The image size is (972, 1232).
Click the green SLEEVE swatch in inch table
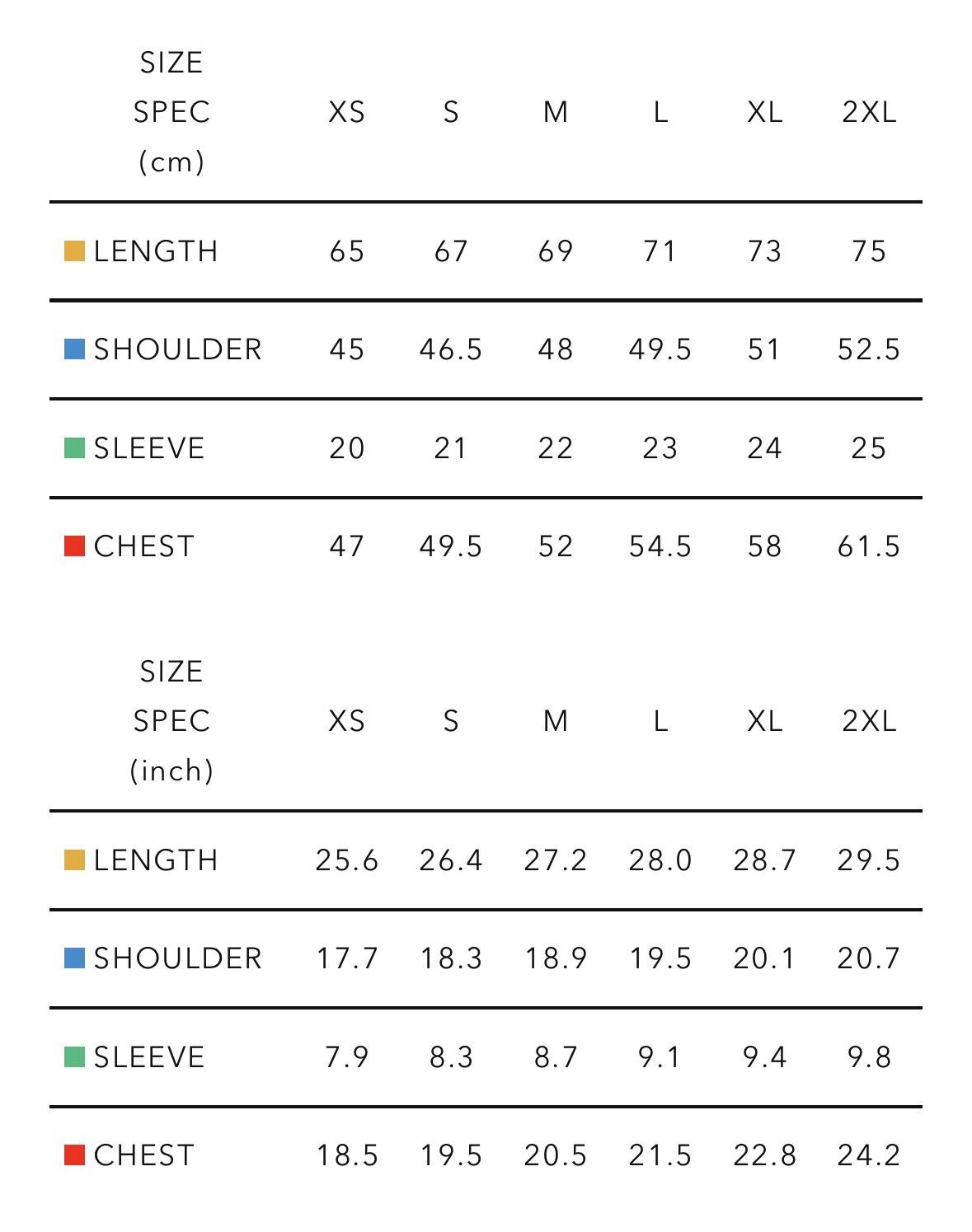tap(75, 1057)
